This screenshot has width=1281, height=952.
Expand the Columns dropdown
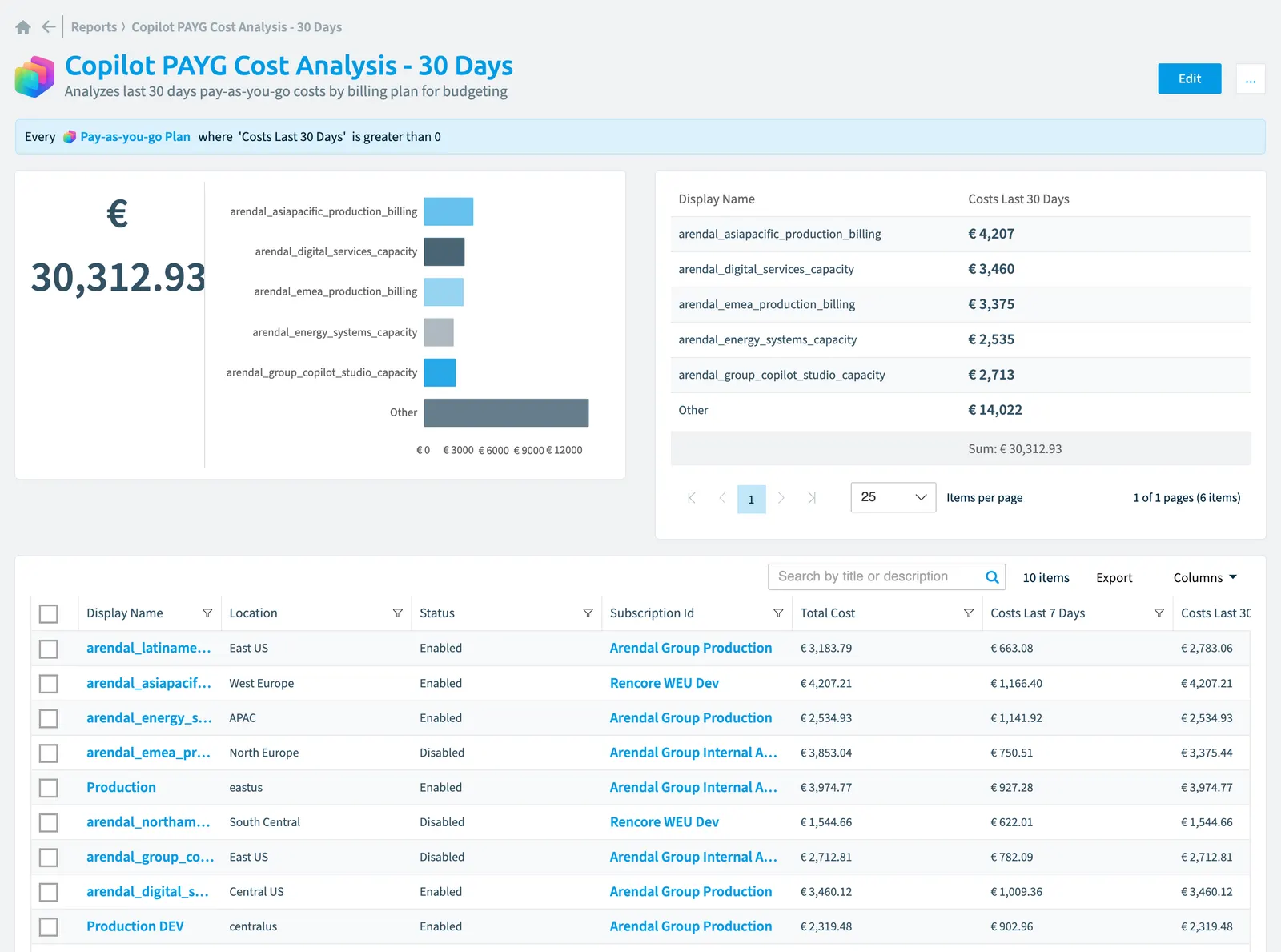[x=1205, y=578]
